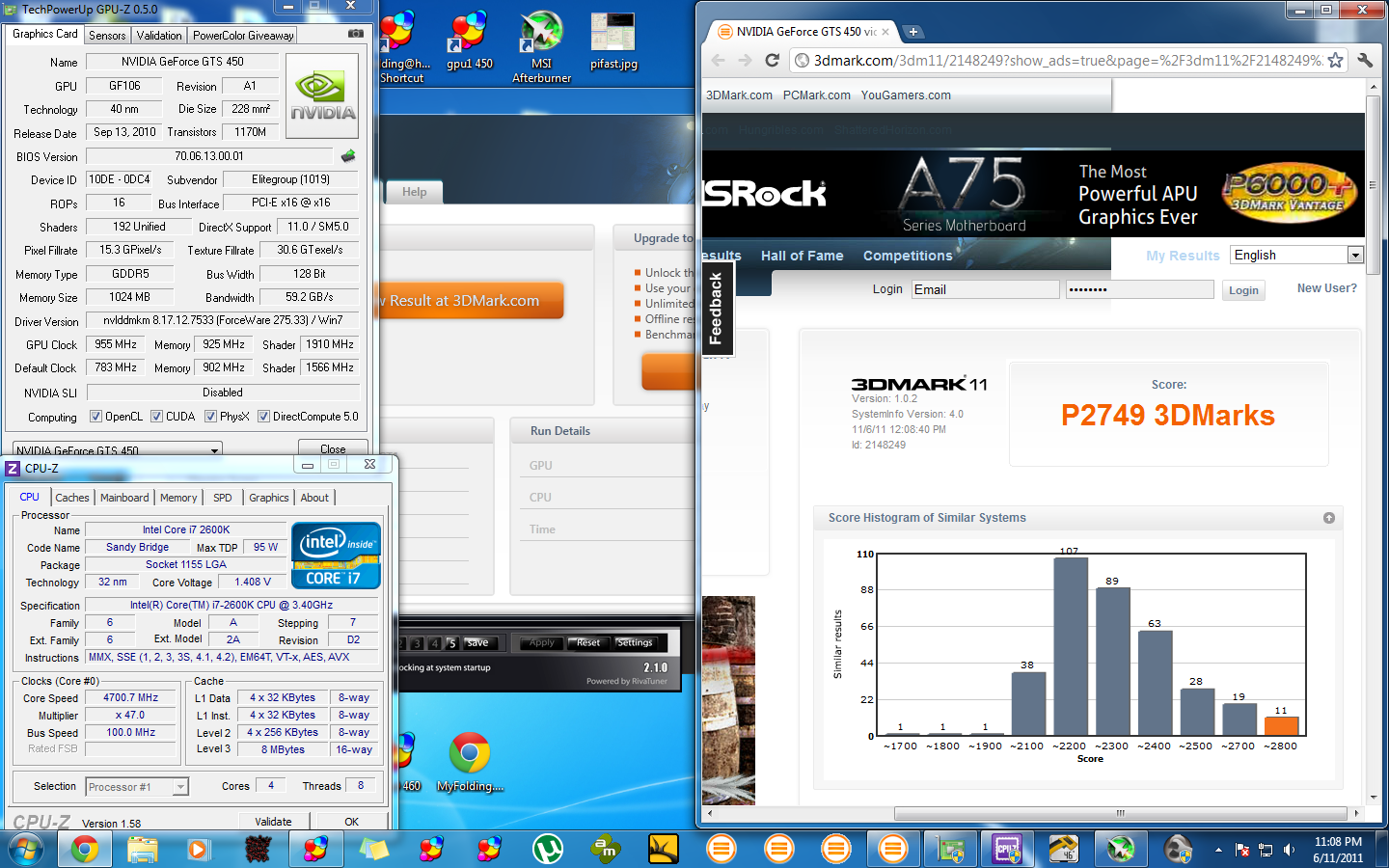Open the Competitions menu item
Screen dimensions: 1389x868
click(x=908, y=256)
